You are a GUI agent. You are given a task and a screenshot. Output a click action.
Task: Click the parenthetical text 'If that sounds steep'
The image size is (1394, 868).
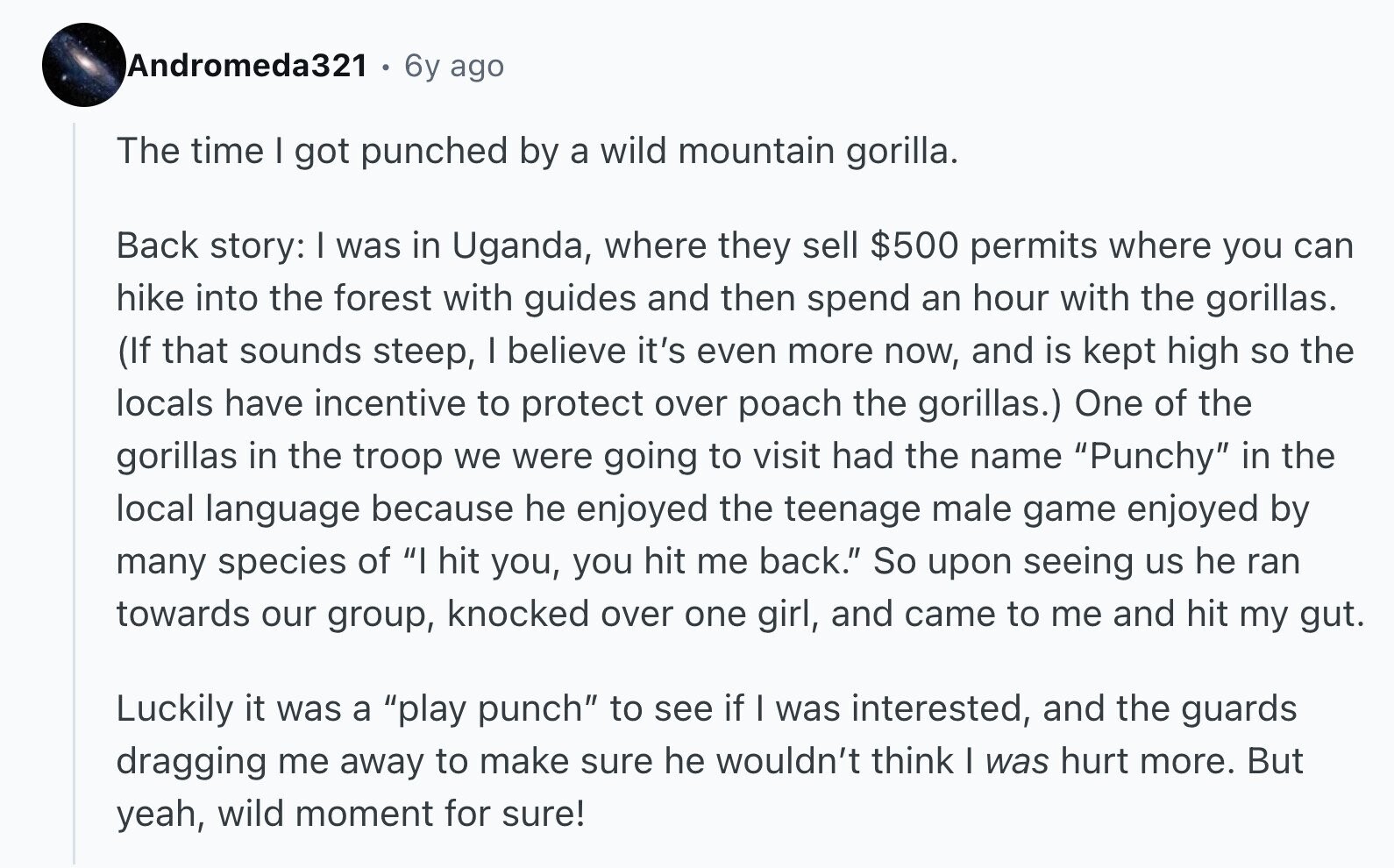click(291, 352)
